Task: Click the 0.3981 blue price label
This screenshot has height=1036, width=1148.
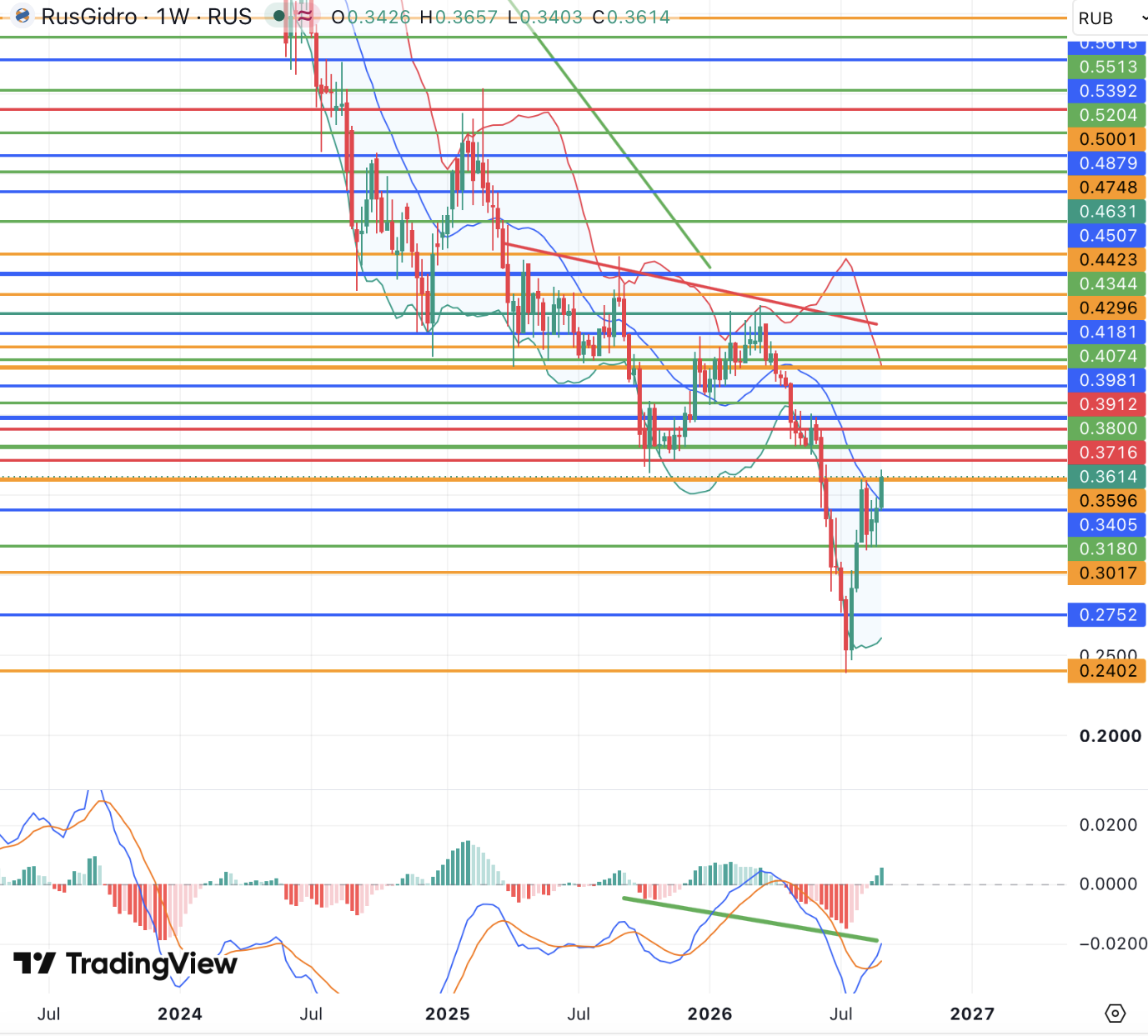Action: tap(1108, 381)
